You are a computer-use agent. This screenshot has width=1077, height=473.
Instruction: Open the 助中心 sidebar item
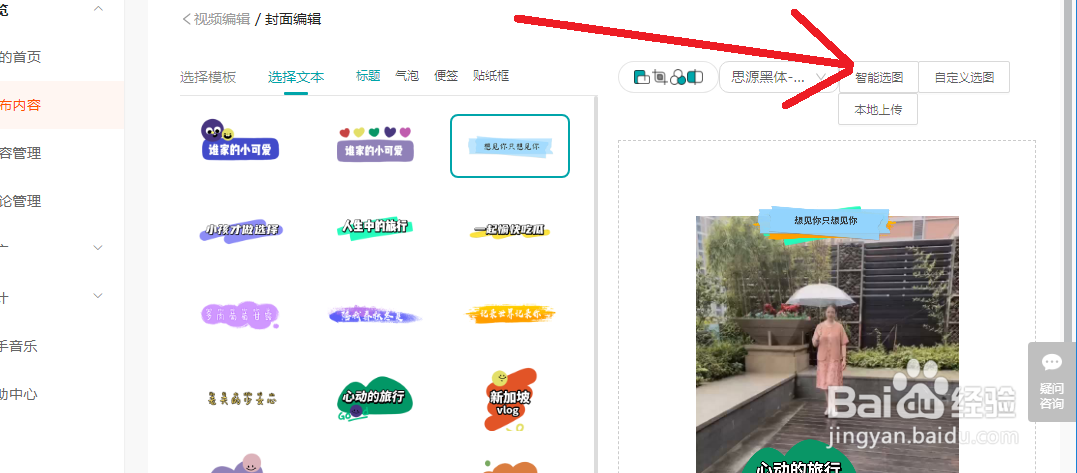pyautogui.click(x=19, y=394)
